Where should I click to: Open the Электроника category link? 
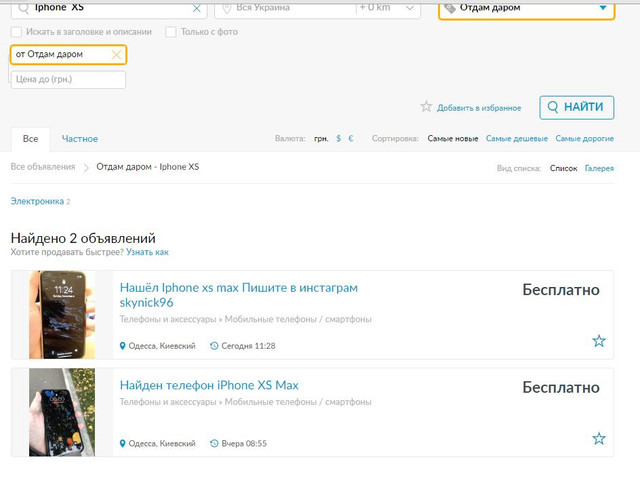tap(37, 201)
